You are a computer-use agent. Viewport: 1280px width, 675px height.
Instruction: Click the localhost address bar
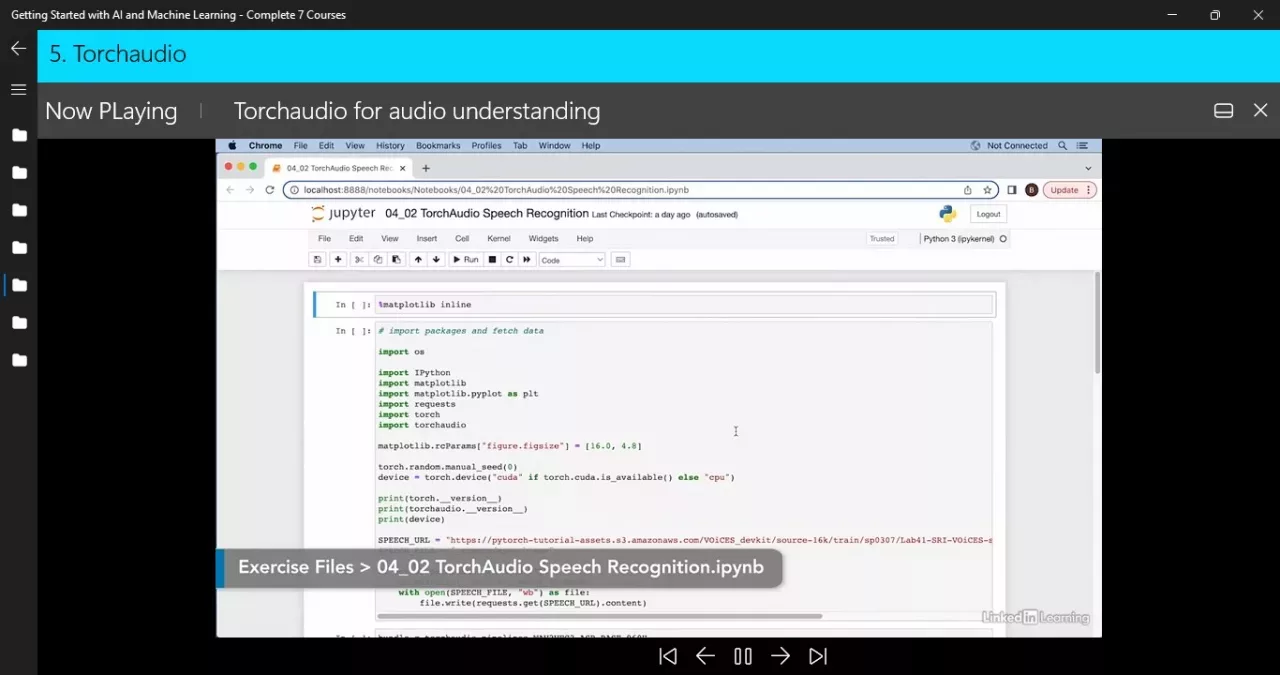642,190
